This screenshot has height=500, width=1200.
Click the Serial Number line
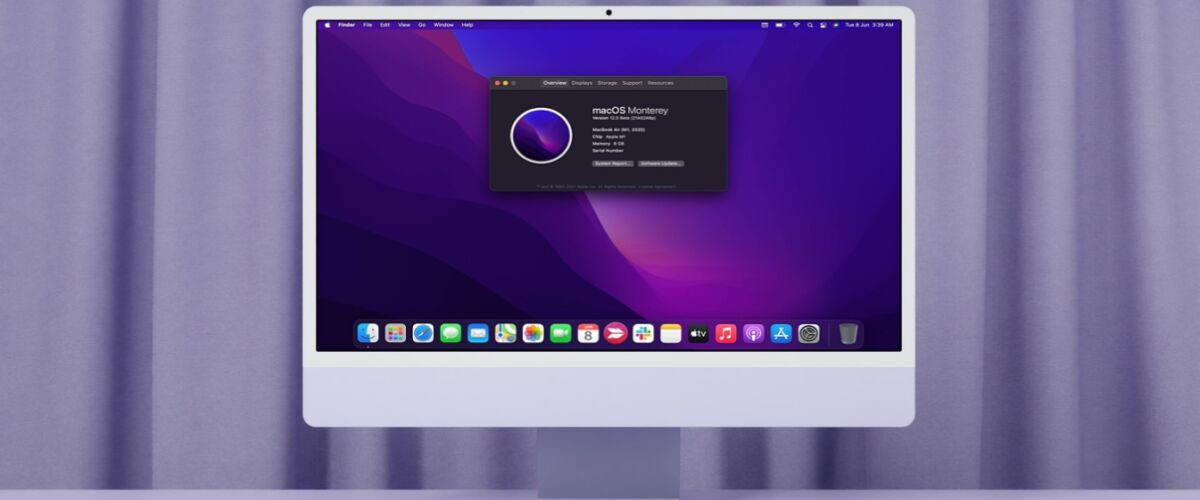608,150
